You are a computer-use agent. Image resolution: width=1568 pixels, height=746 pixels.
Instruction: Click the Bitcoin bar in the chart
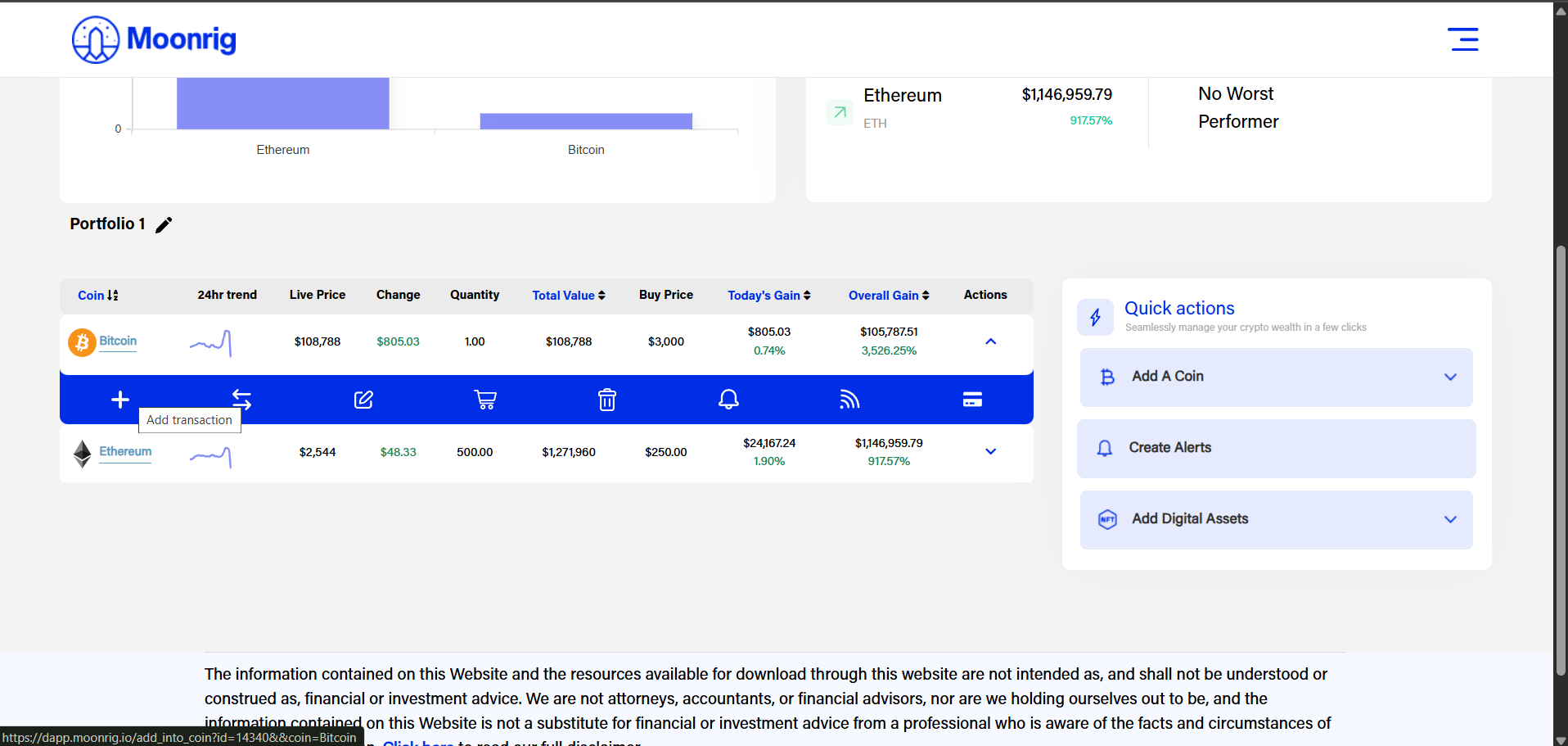(x=586, y=121)
